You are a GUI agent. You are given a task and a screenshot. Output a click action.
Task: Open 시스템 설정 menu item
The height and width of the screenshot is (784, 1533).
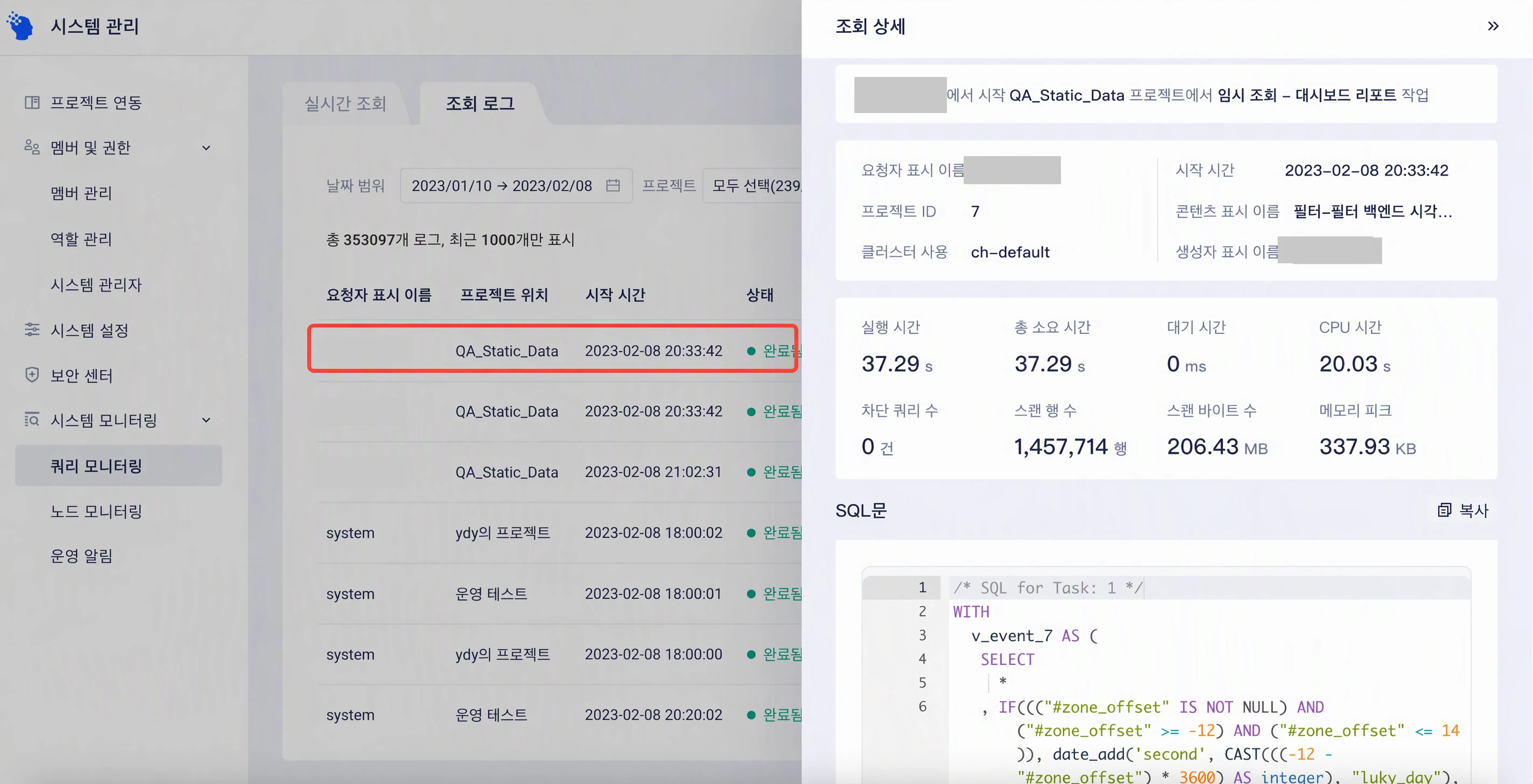[89, 330]
